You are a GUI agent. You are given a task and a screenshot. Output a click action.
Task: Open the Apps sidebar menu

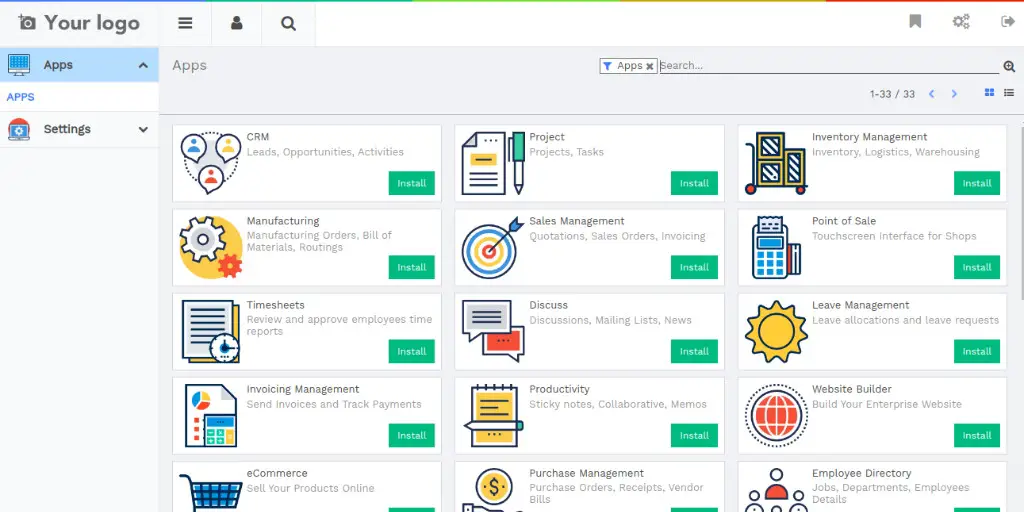pyautogui.click(x=79, y=65)
